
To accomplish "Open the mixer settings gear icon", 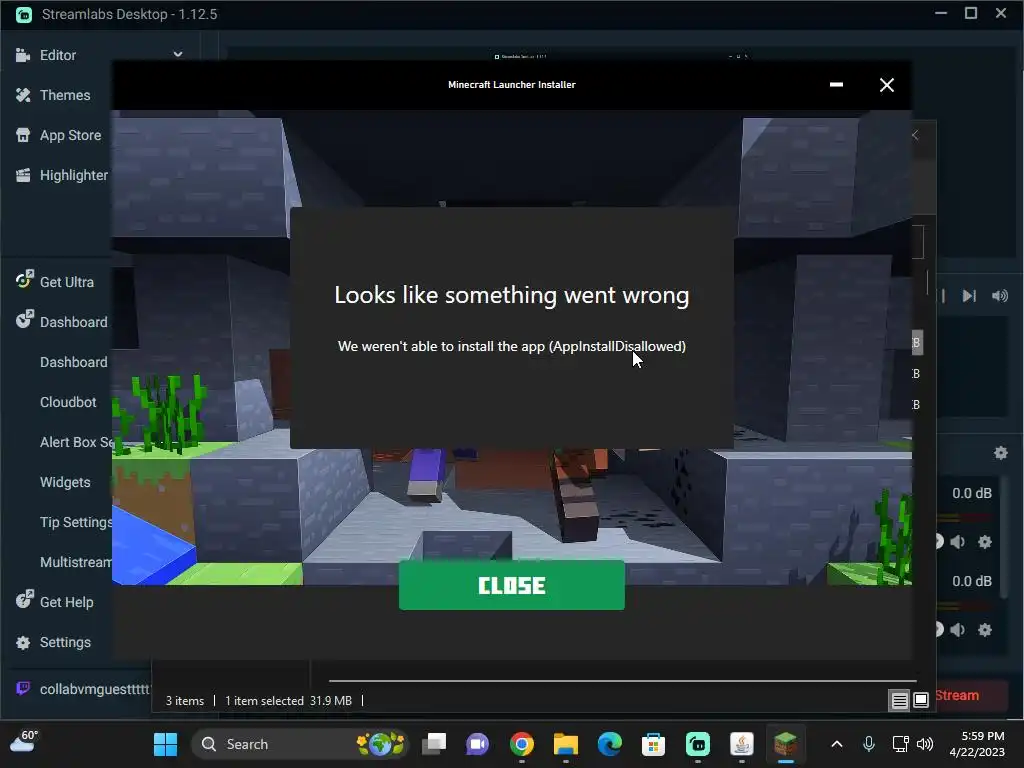I will coord(1000,453).
